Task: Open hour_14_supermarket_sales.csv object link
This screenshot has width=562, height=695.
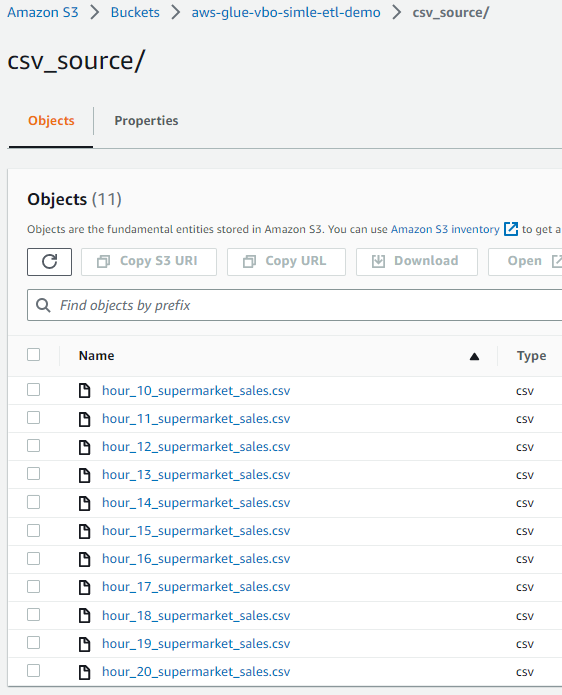Action: coord(196,503)
